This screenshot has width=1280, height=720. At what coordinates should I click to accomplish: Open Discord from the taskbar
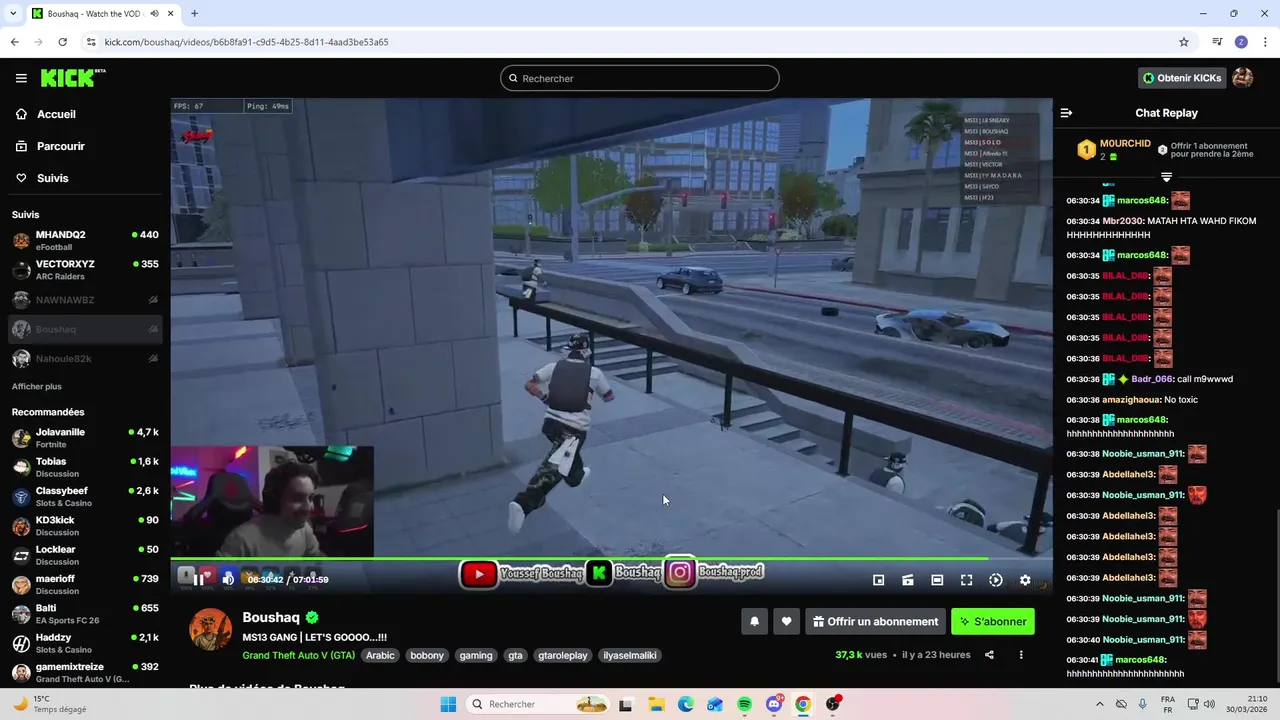tap(774, 704)
